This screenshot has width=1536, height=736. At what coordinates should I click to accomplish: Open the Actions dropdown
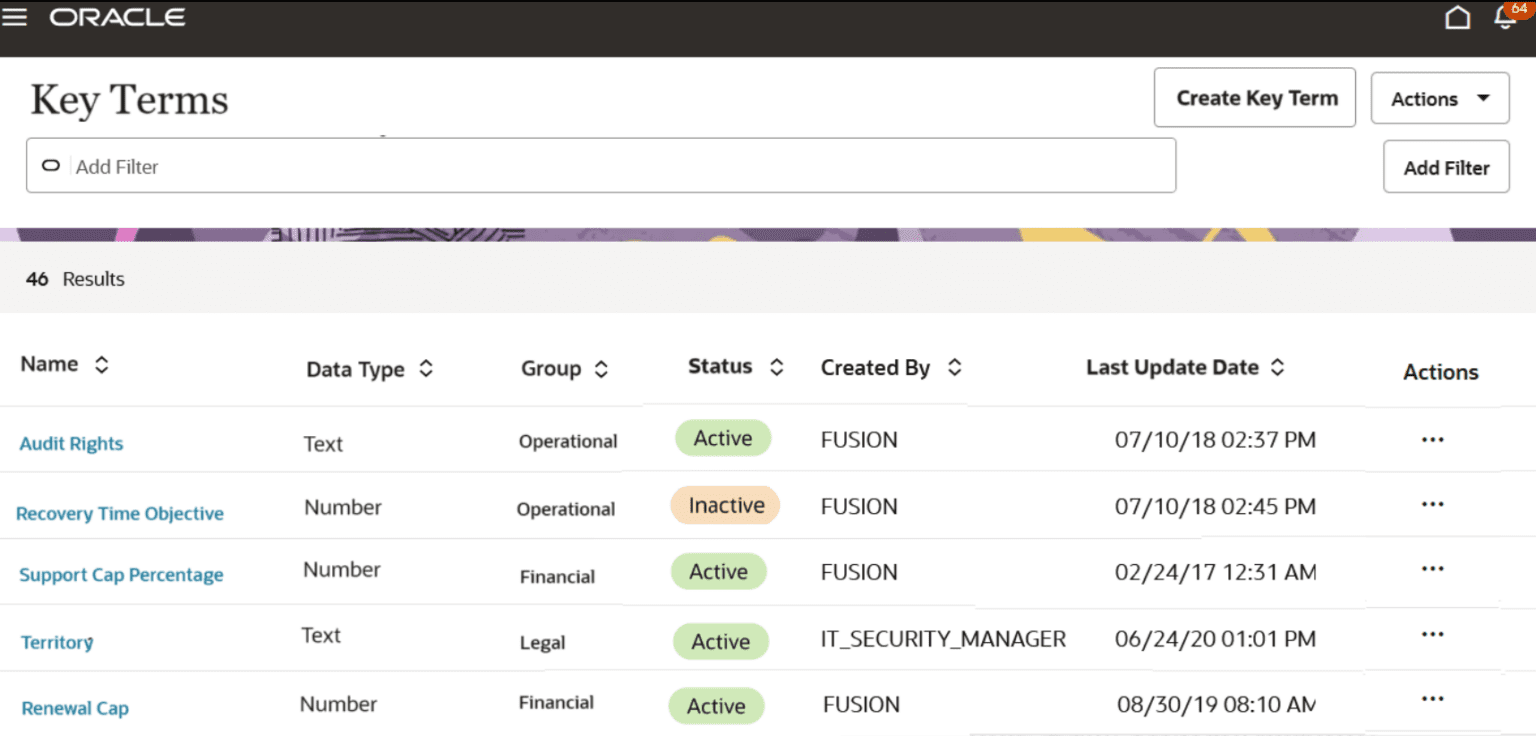point(1439,97)
